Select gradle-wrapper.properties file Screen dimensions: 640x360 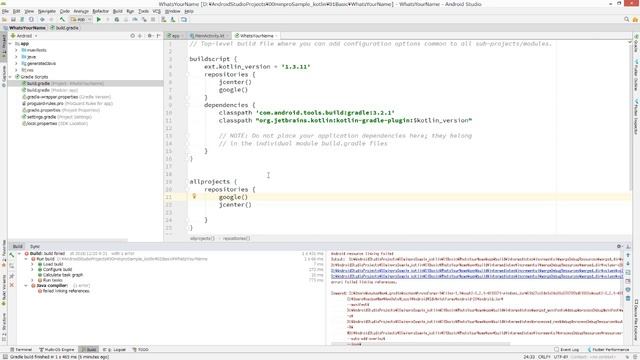(x=66, y=97)
